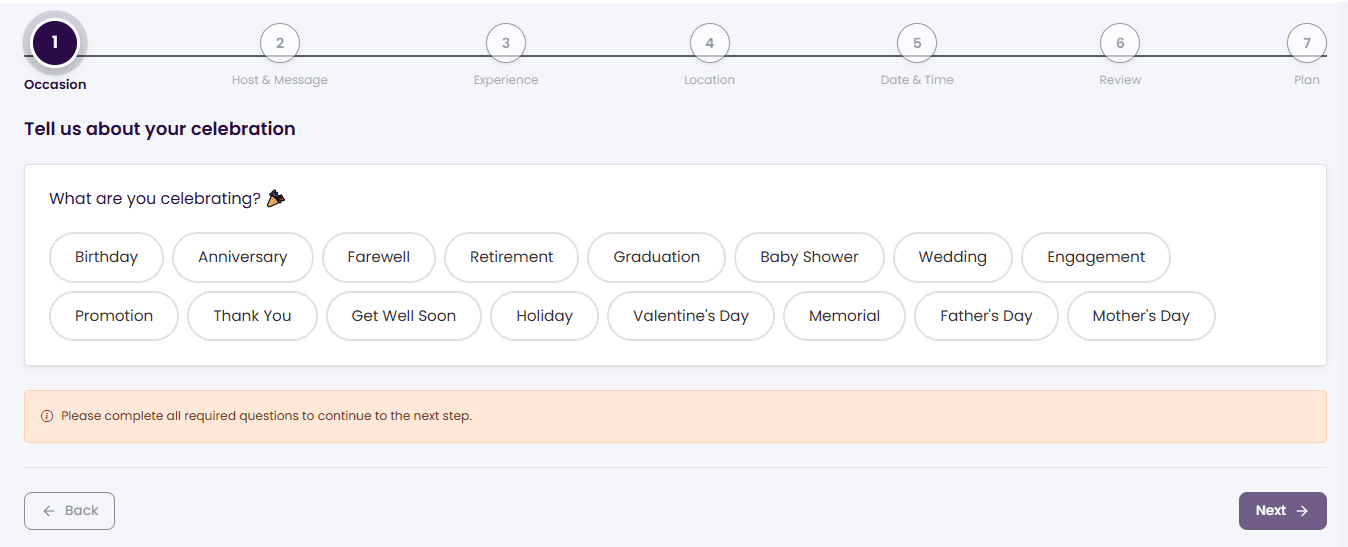Select Baby Shower as occasion

[810, 257]
